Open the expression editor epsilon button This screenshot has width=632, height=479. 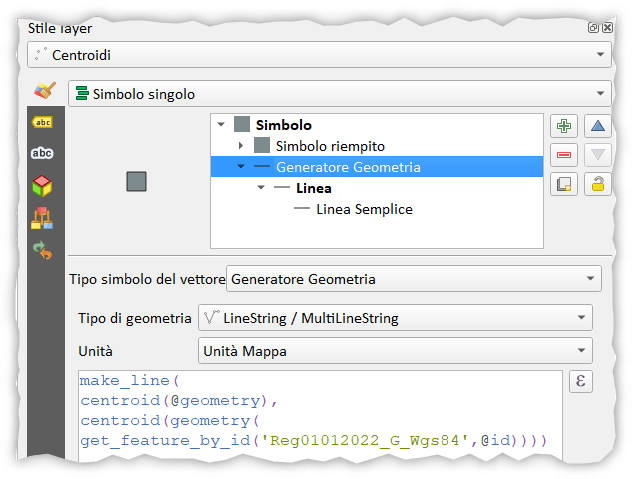581,382
